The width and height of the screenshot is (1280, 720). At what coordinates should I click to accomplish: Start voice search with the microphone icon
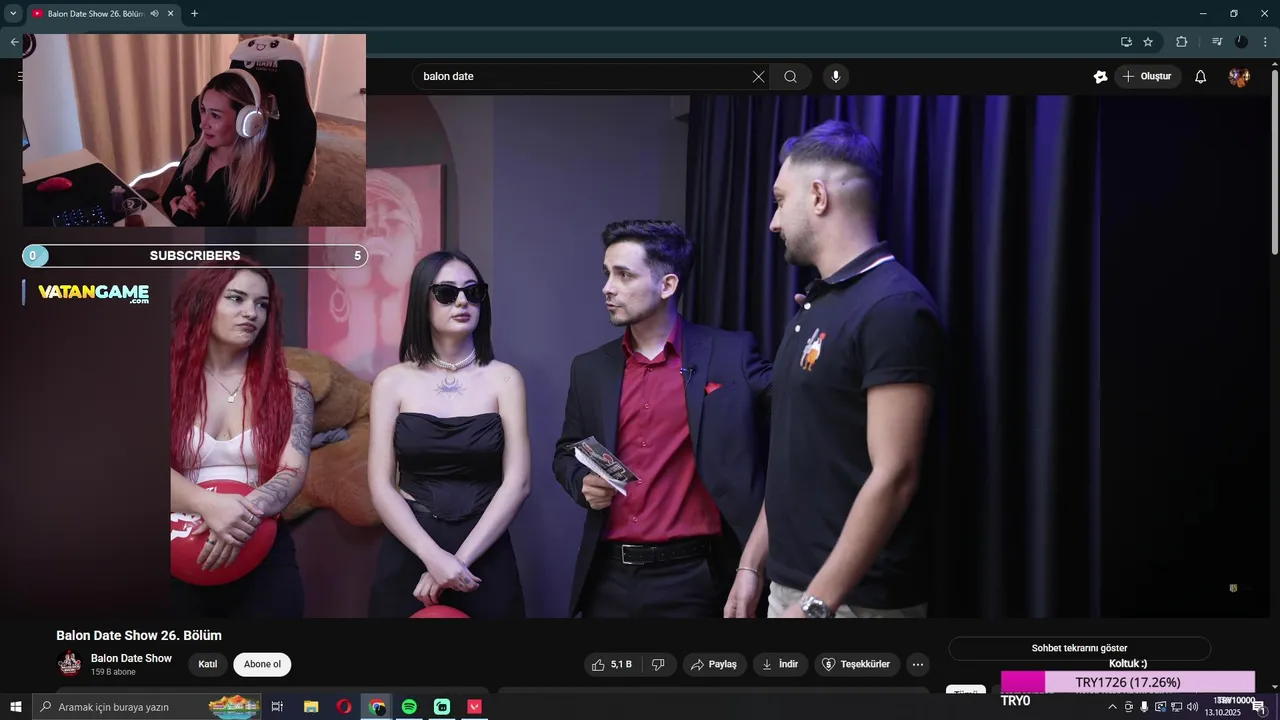(836, 77)
